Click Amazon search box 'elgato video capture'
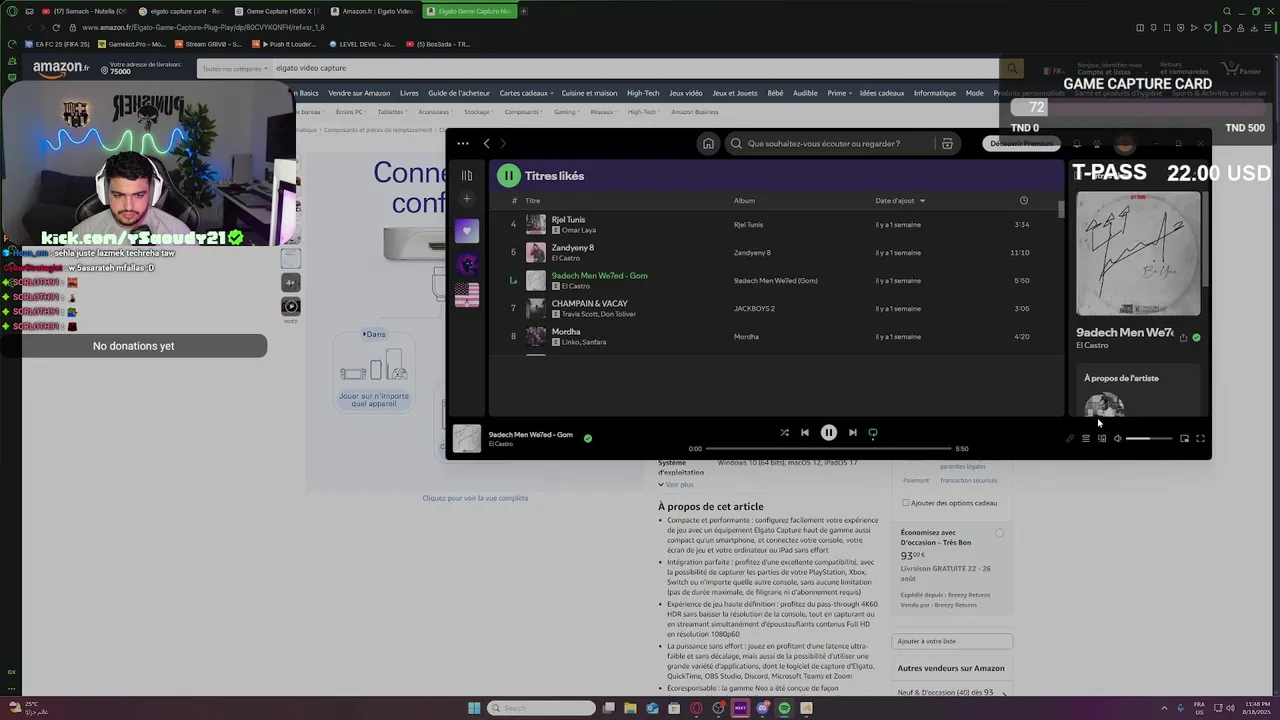Image resolution: width=1280 pixels, height=720 pixels. tap(635, 68)
